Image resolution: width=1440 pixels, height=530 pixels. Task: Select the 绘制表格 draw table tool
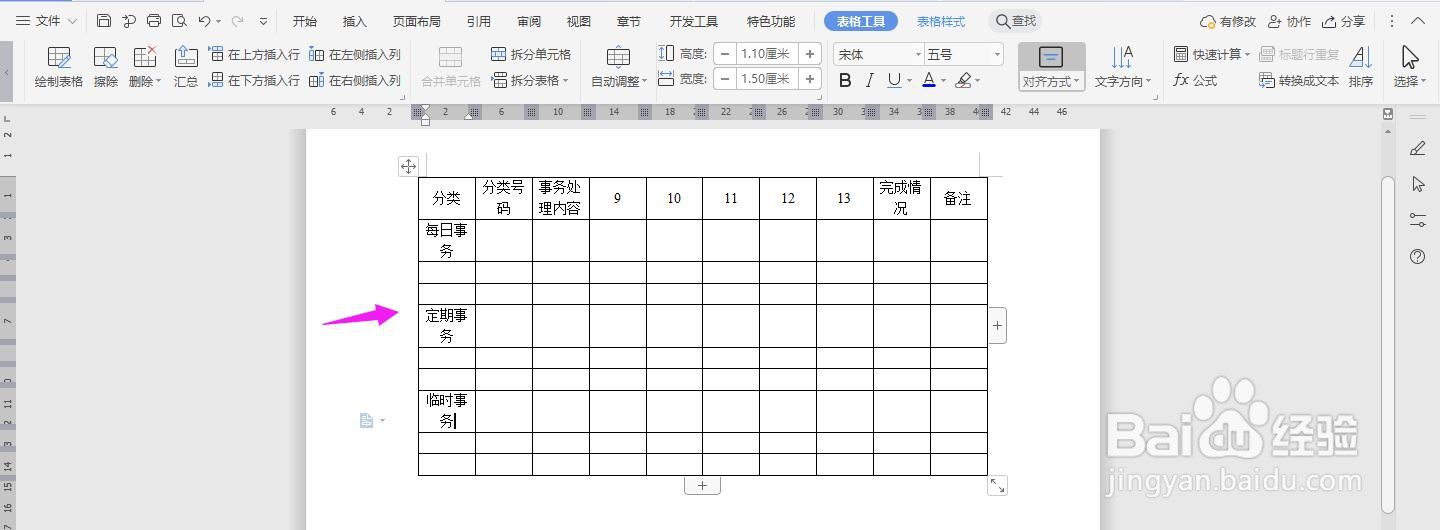59,67
